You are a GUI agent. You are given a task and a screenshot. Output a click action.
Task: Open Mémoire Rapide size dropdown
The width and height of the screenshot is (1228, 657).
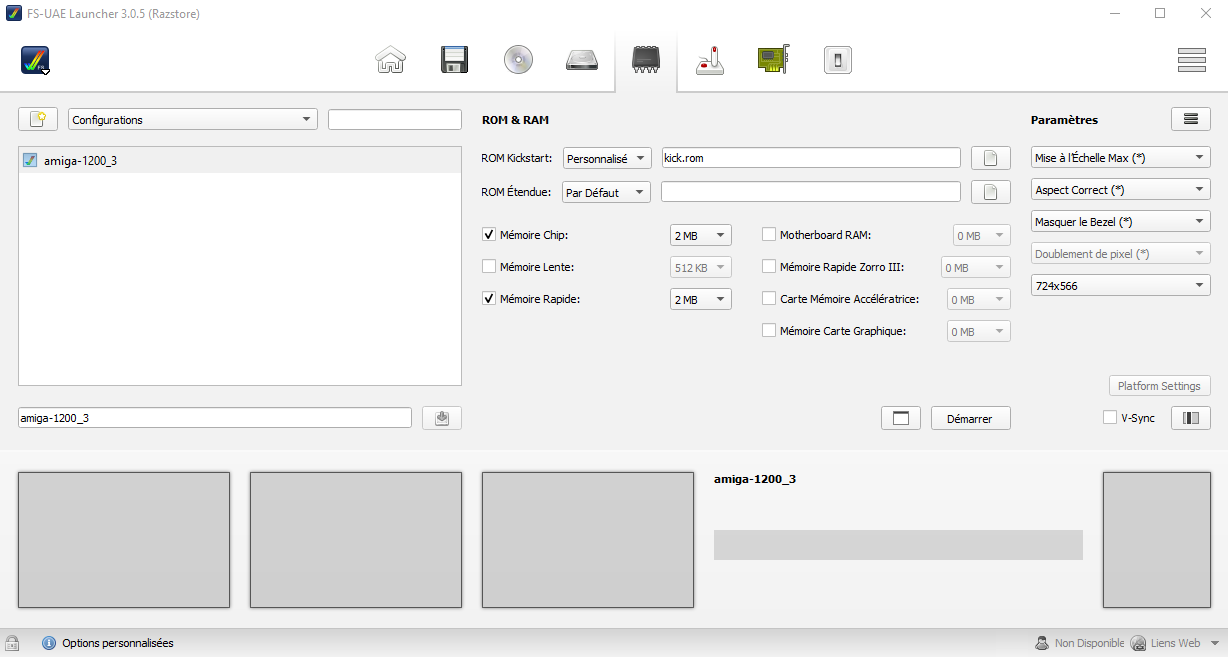click(701, 299)
